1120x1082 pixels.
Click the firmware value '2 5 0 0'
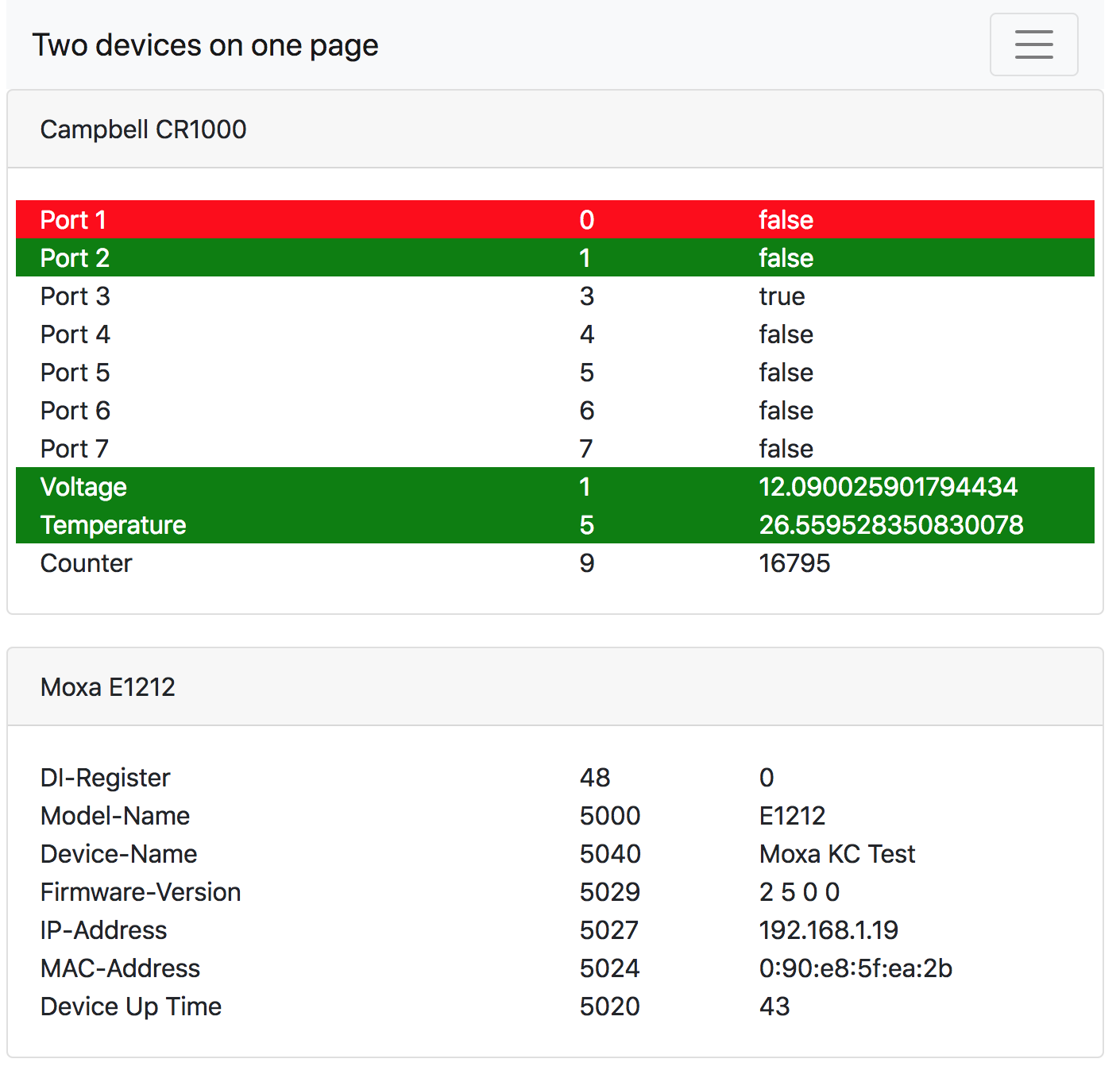(799, 892)
